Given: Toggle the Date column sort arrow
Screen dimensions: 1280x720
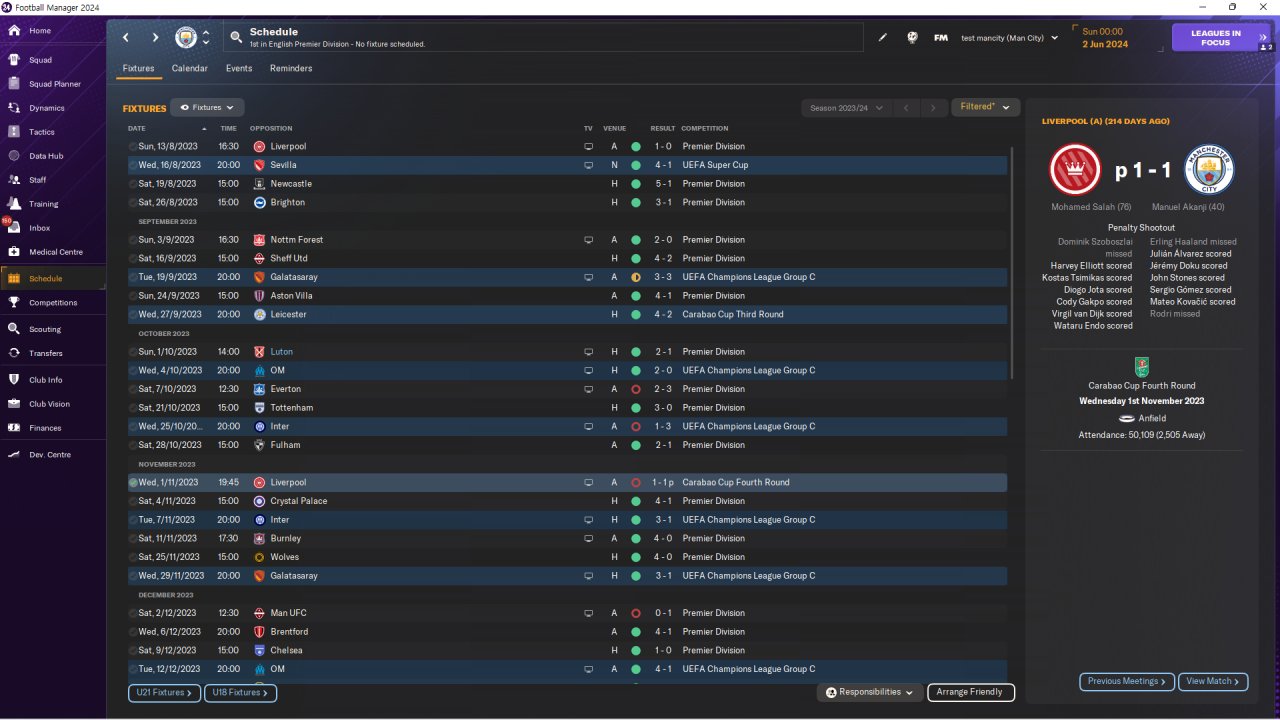Looking at the screenshot, I should click(204, 129).
